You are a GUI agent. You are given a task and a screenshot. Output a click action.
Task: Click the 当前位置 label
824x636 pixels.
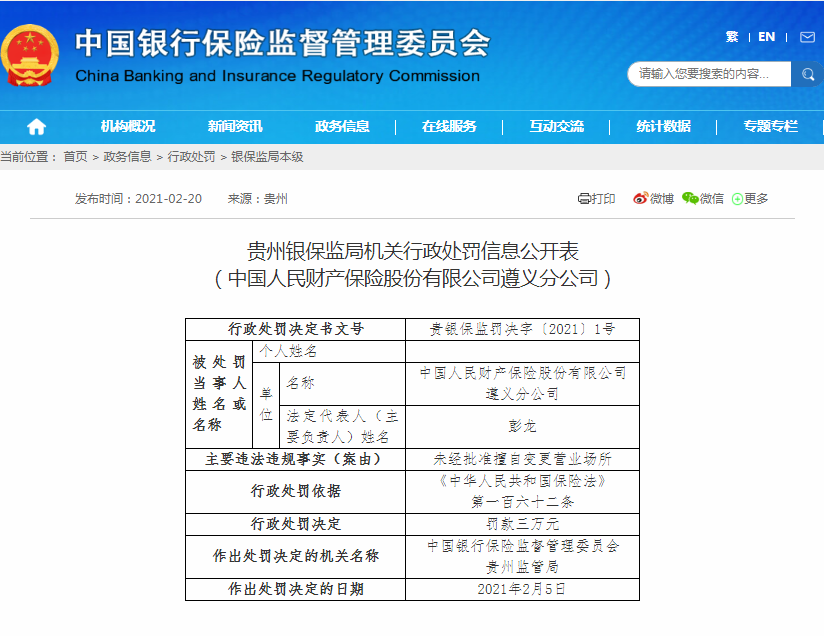[x=28, y=157]
